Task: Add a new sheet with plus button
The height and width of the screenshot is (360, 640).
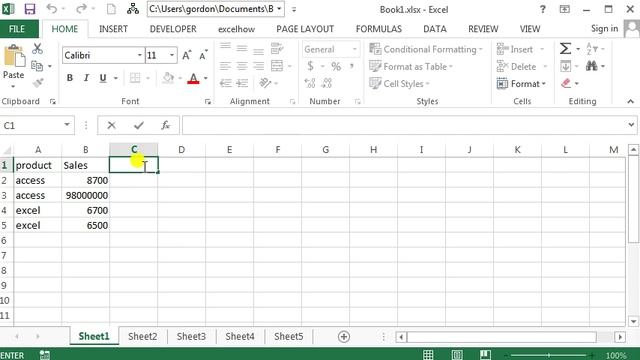Action: pos(344,337)
